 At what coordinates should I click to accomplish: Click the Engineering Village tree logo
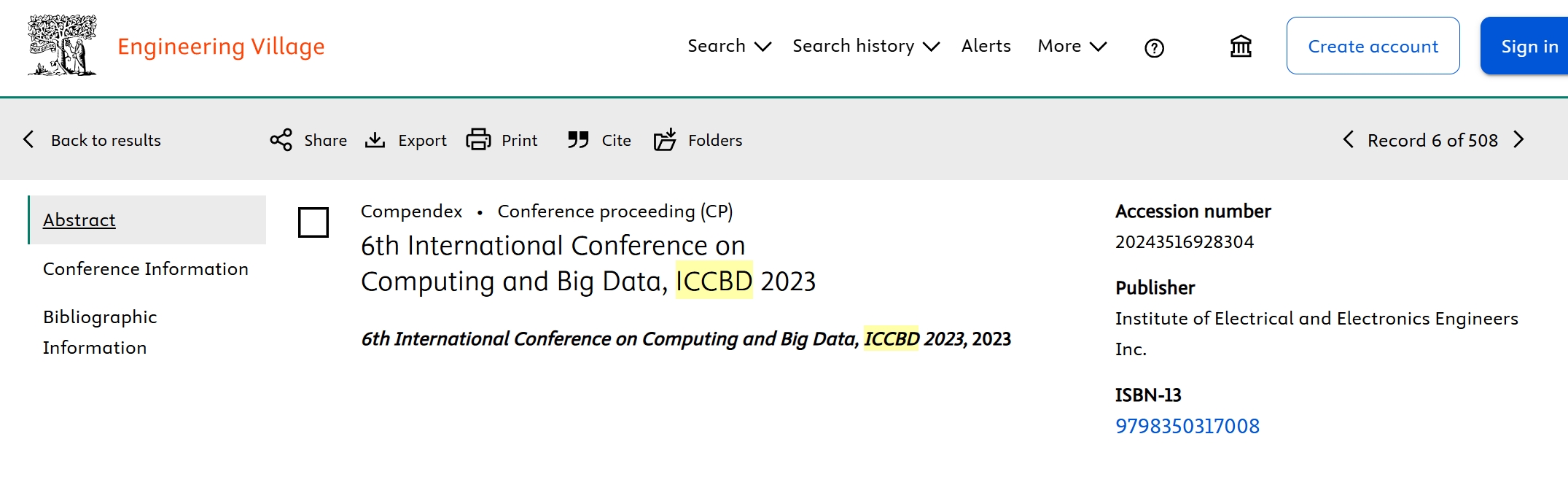[62, 45]
